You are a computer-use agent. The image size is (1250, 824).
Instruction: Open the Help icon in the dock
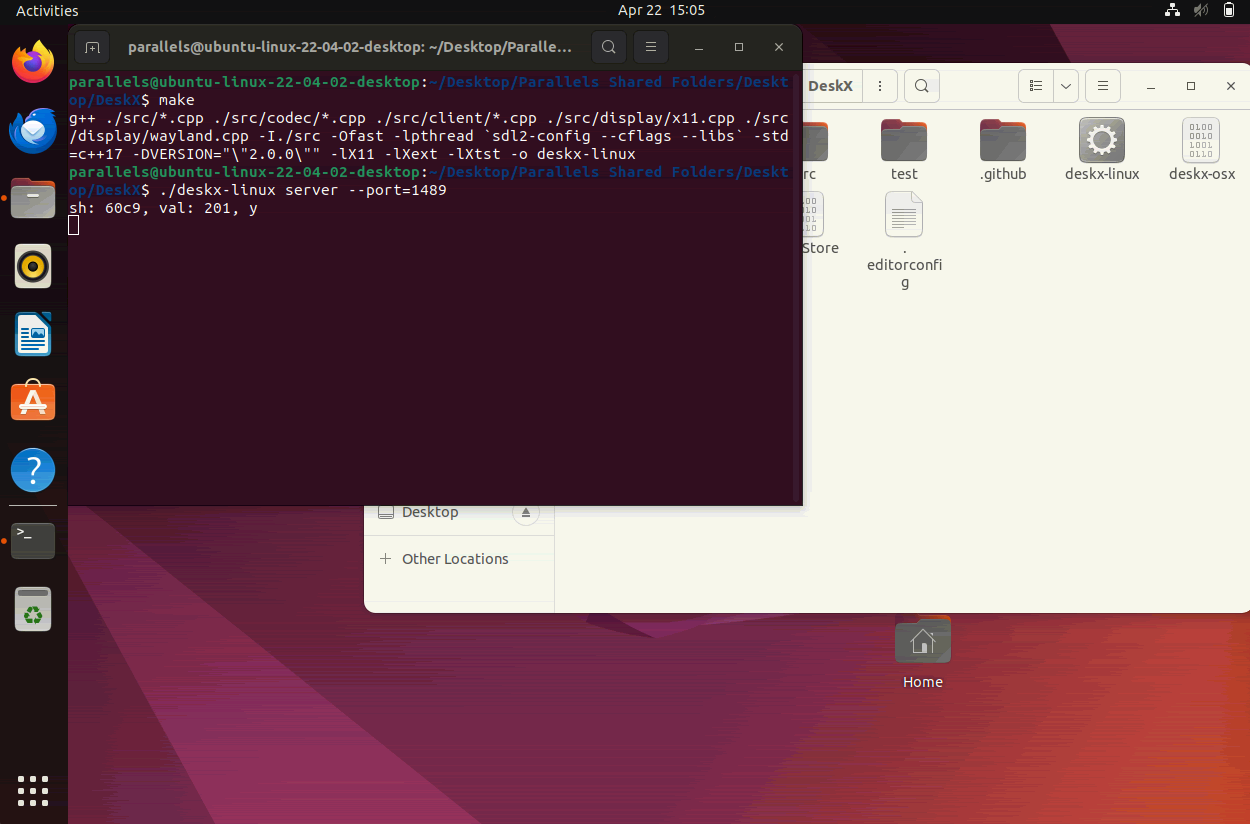coord(33,470)
